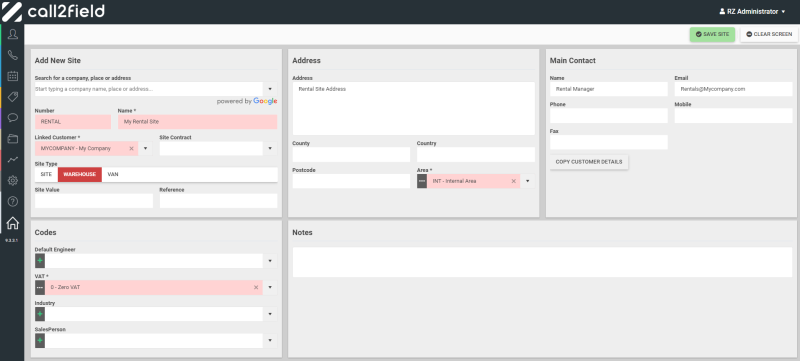The width and height of the screenshot is (800, 361).
Task: Click the SalesPerson input field
Action: point(154,341)
